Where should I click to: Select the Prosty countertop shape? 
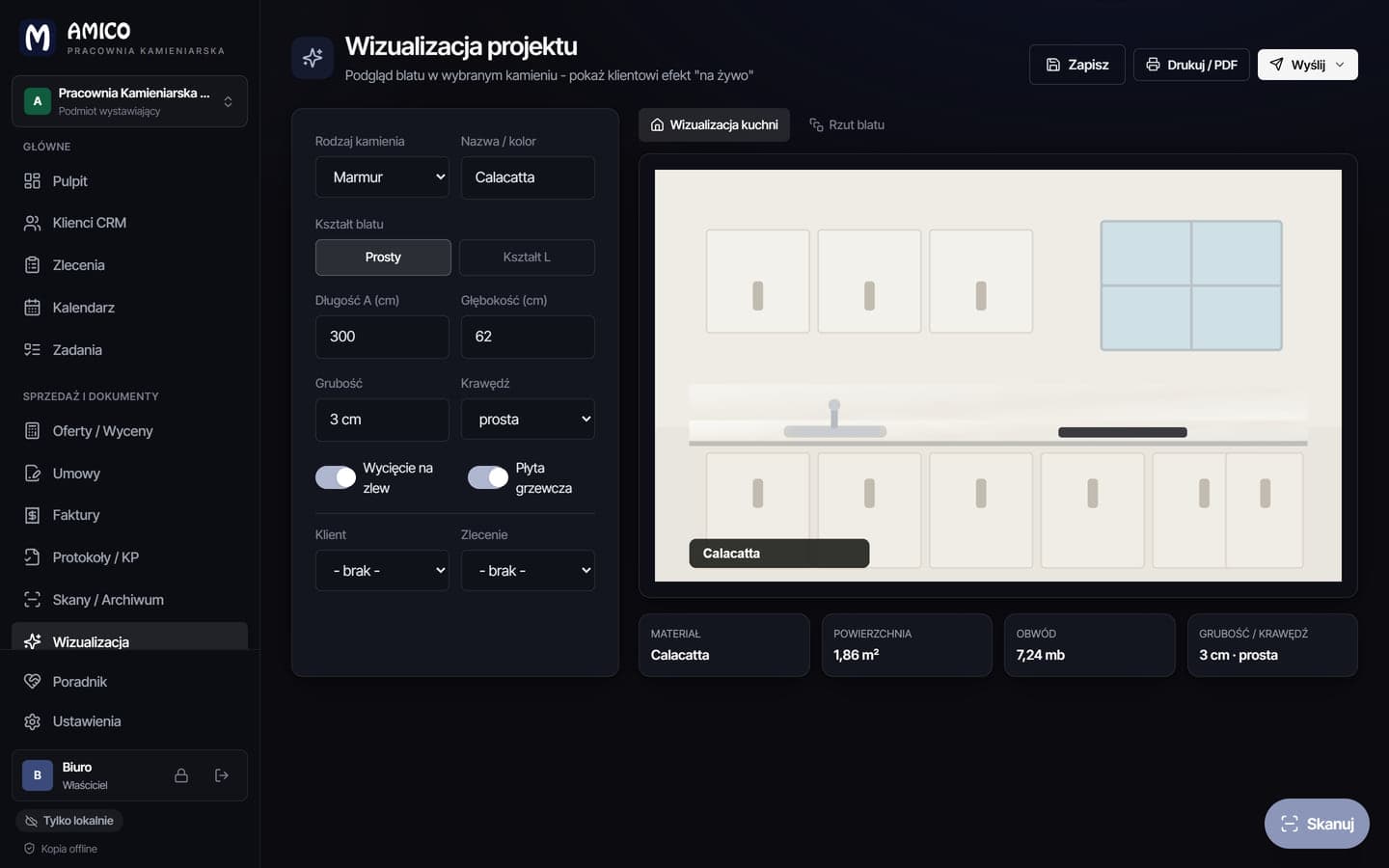pos(383,258)
